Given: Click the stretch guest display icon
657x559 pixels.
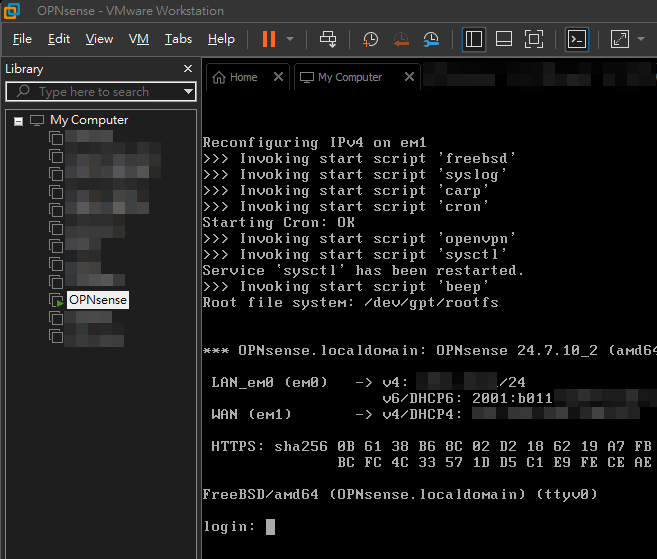Looking at the screenshot, I should pos(620,39).
